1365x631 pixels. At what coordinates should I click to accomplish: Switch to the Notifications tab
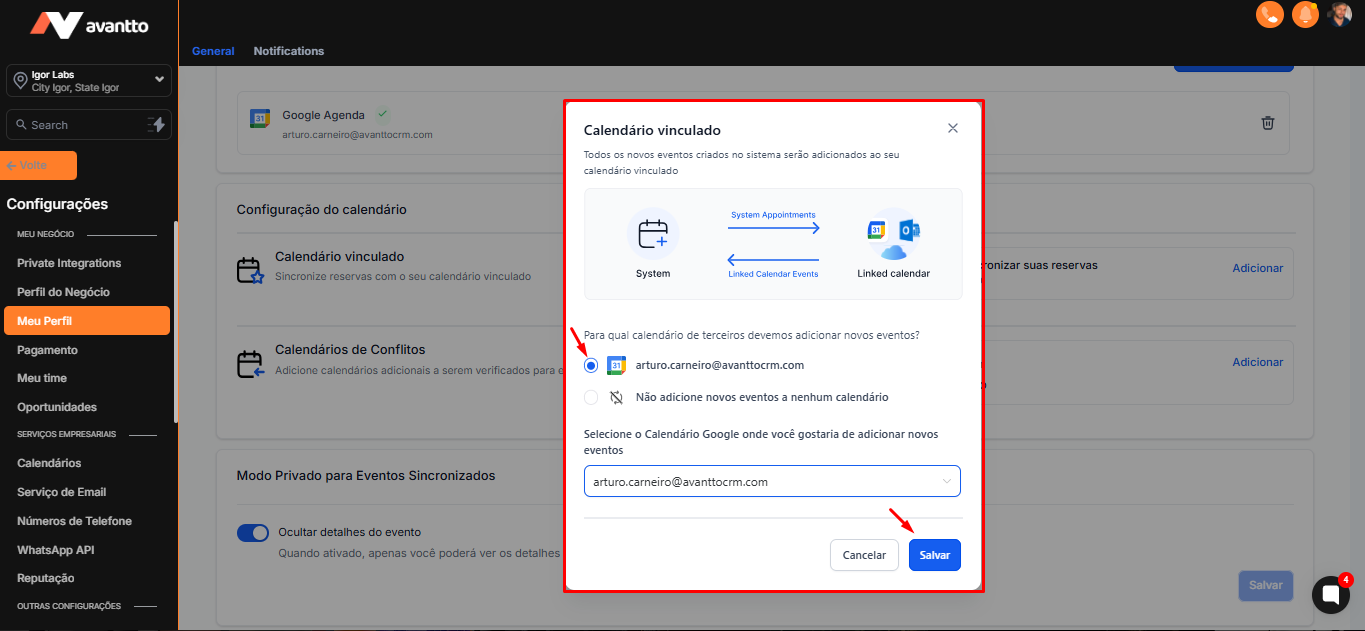pyautogui.click(x=288, y=51)
